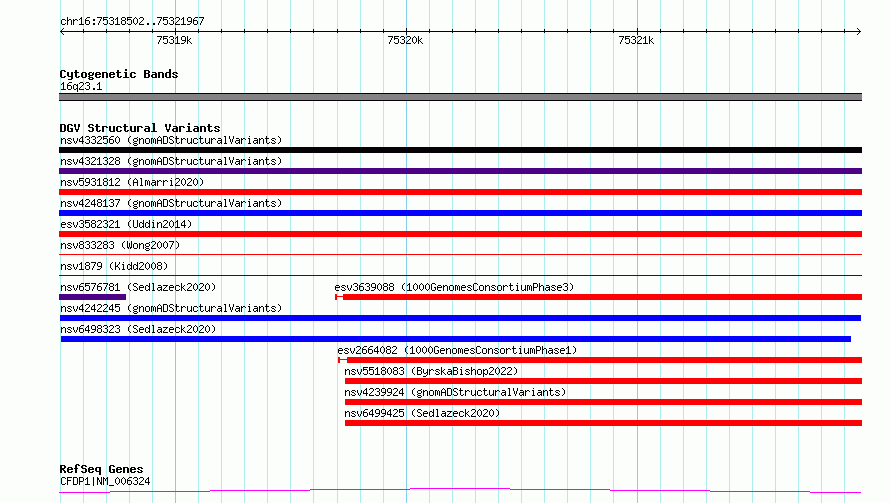Click the nsv5518083 (ByrskaBishop2022) label
890x503 pixels.
tap(431, 371)
